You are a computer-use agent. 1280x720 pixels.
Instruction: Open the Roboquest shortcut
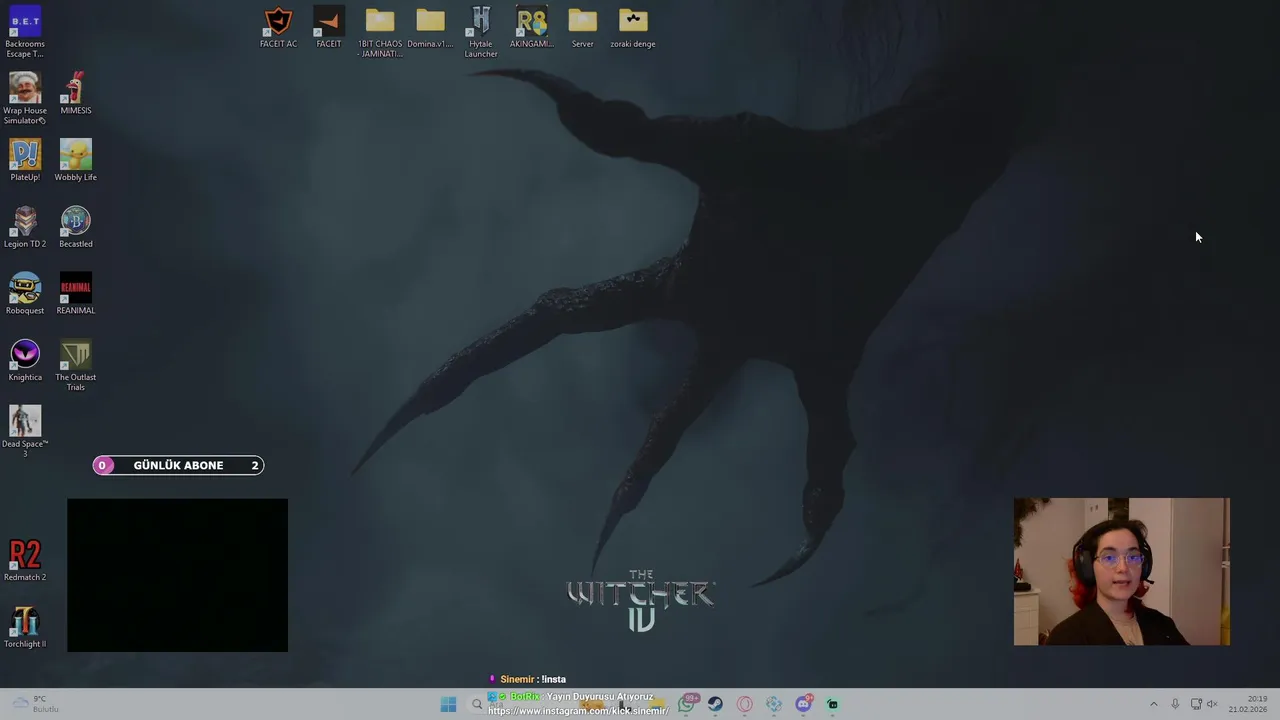[25, 293]
